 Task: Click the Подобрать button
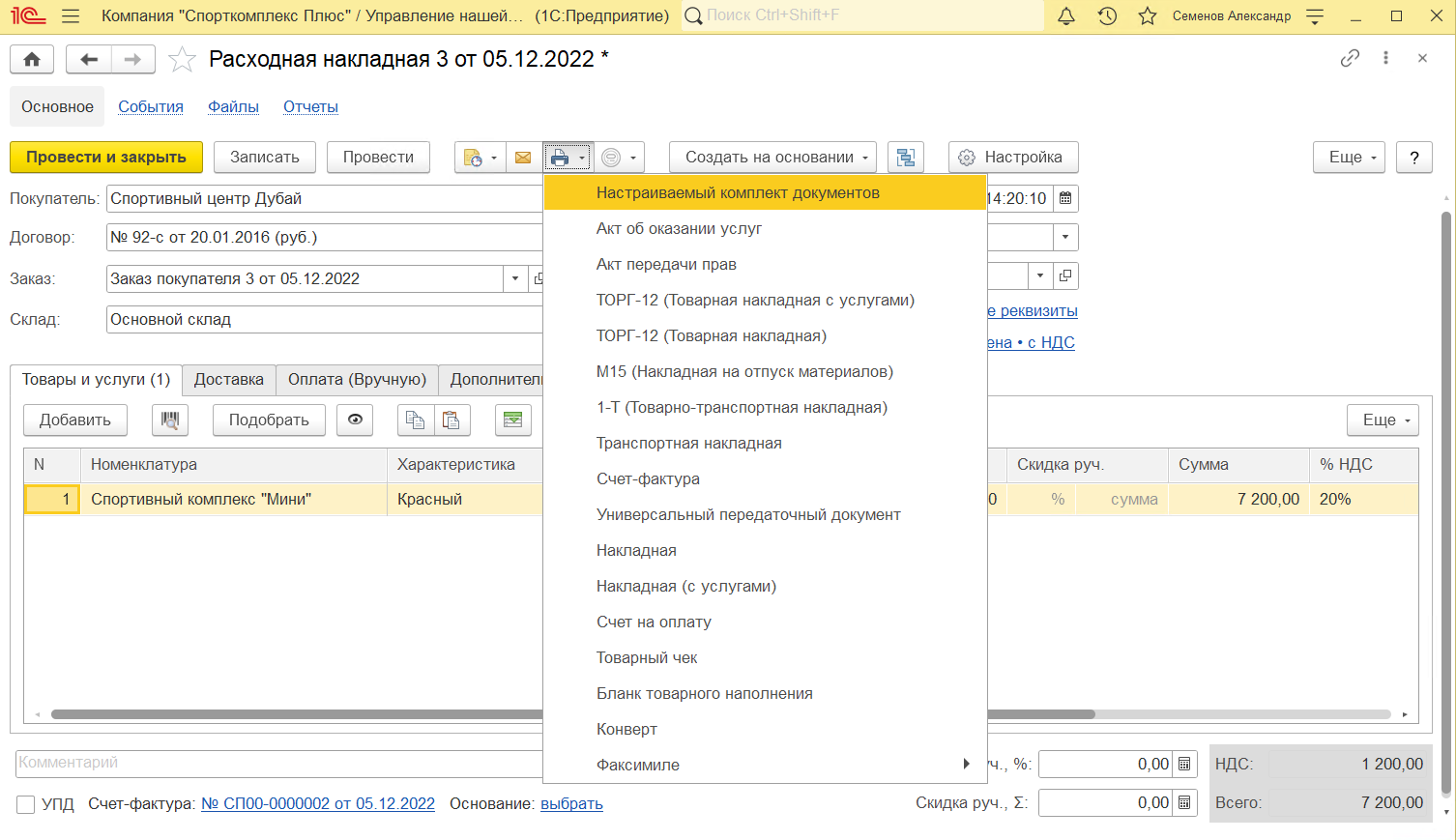(269, 420)
